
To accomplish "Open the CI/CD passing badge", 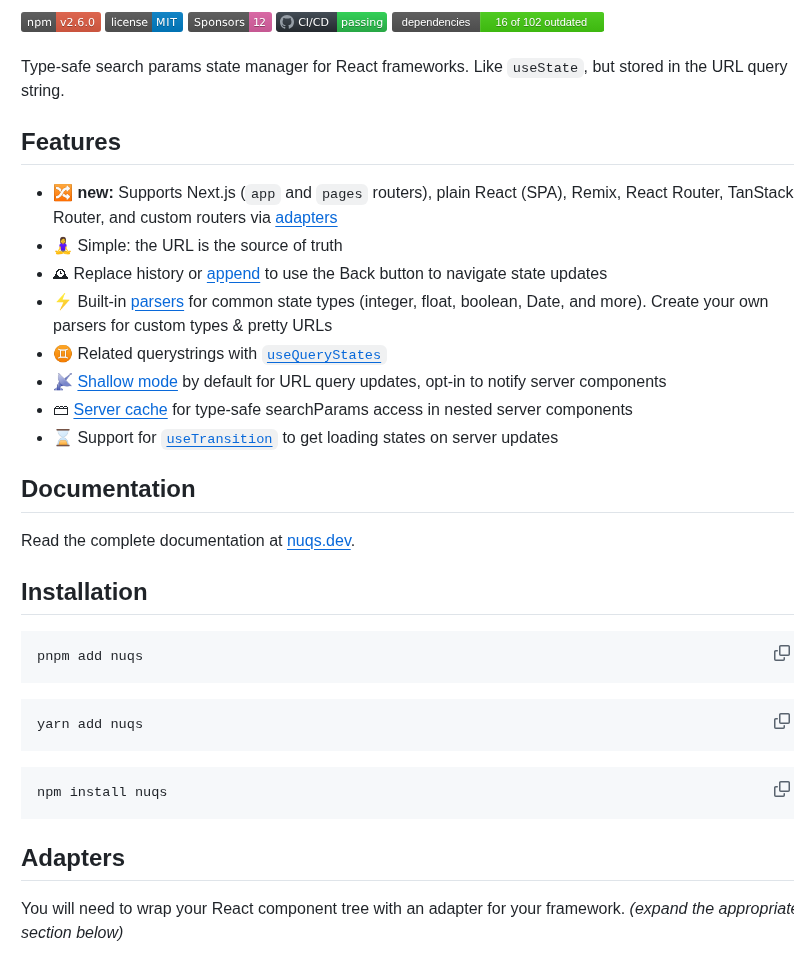I will 332,22.
